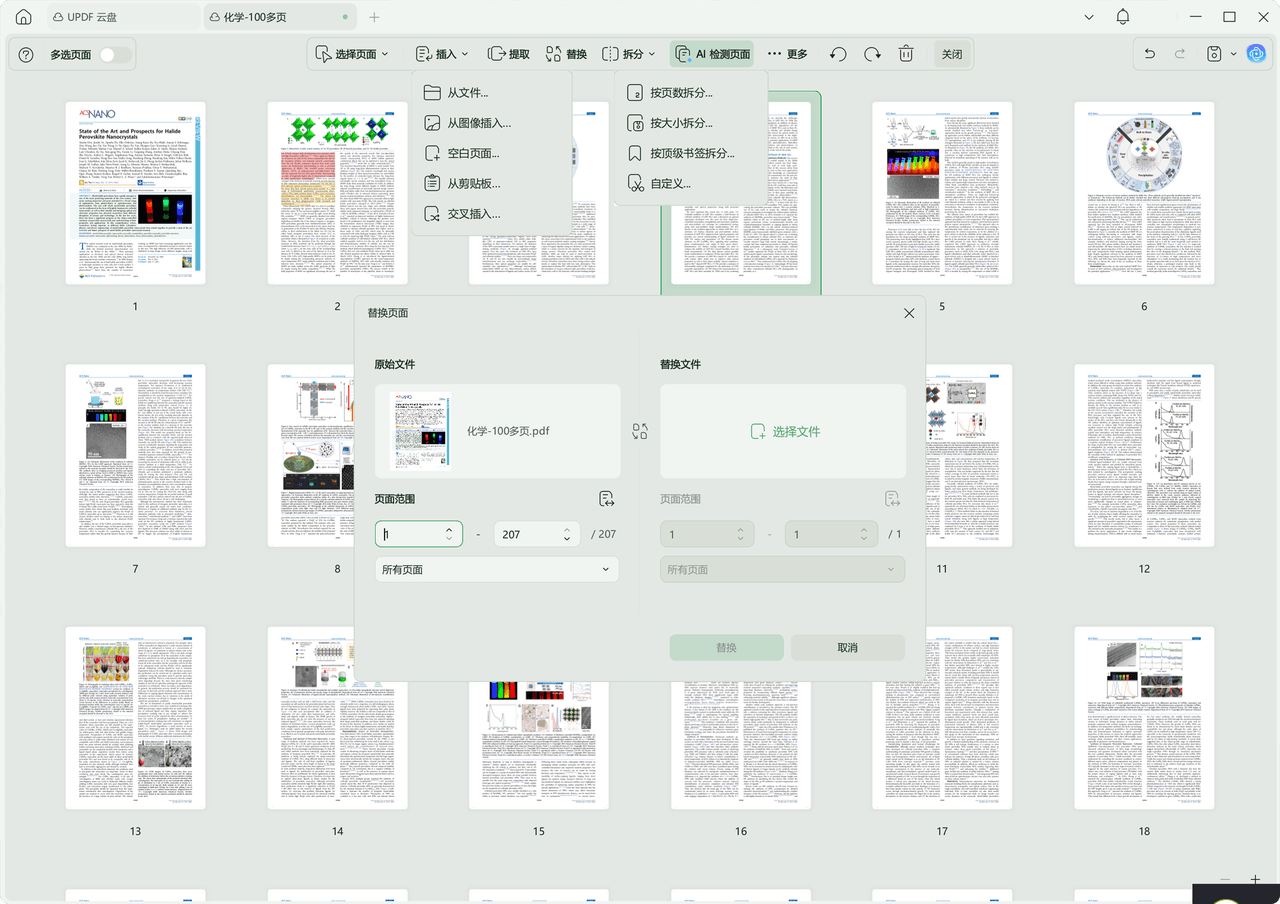Go to the home icon
Screen dimensions: 1280x904
24,17
